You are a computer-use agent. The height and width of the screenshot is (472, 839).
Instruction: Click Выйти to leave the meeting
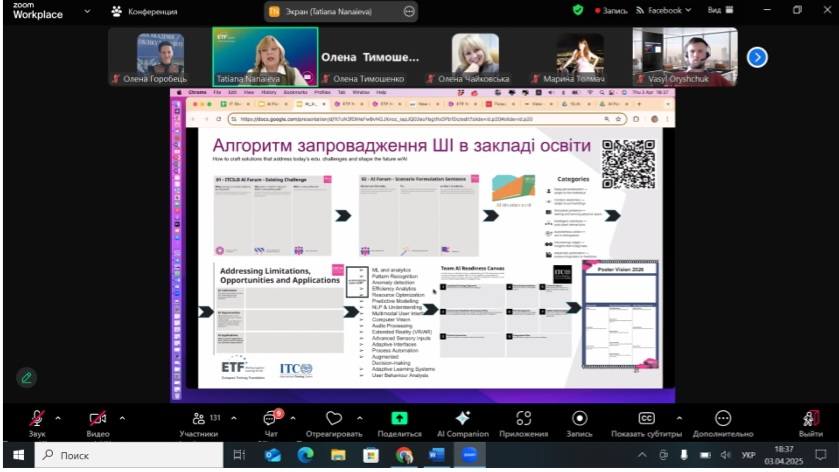tap(810, 418)
